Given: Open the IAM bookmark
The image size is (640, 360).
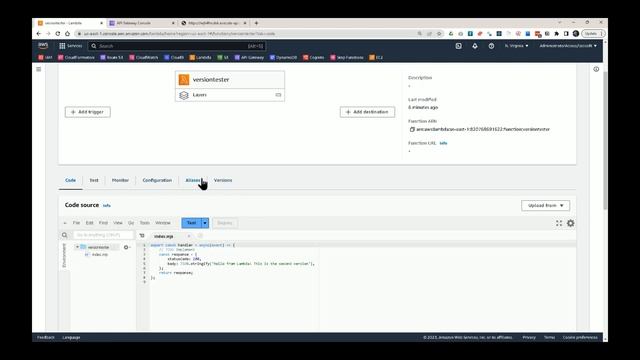Looking at the screenshot, I should coord(45,58).
